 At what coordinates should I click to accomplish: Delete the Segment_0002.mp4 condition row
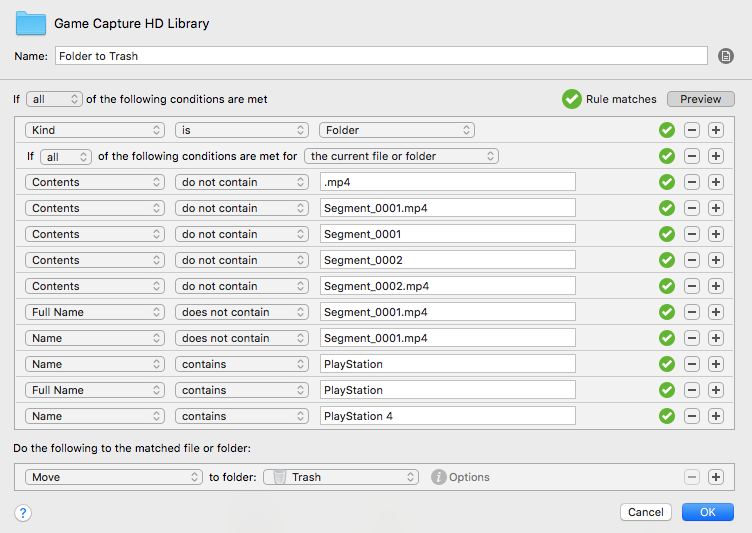tap(691, 286)
